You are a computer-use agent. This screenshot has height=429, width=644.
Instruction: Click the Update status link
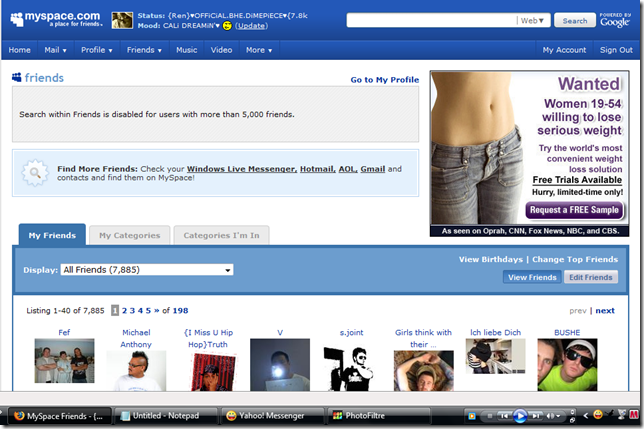[251, 26]
